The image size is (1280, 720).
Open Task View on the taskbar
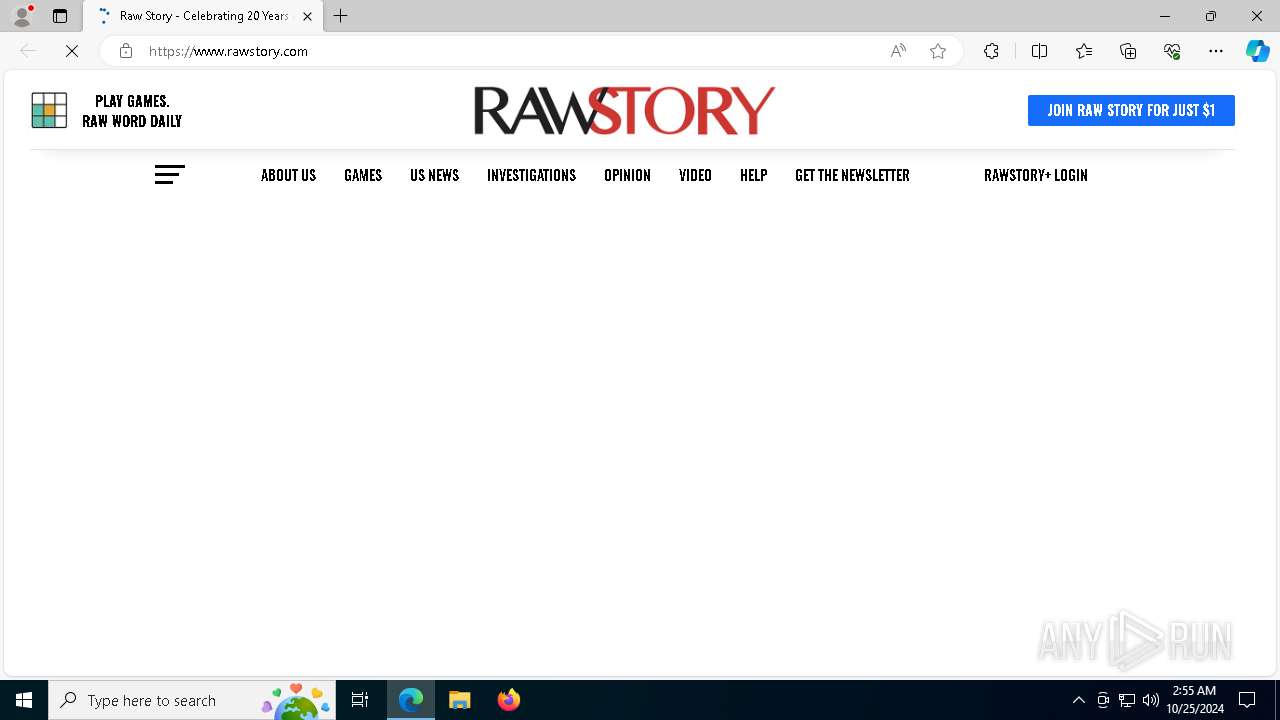pyautogui.click(x=360, y=700)
